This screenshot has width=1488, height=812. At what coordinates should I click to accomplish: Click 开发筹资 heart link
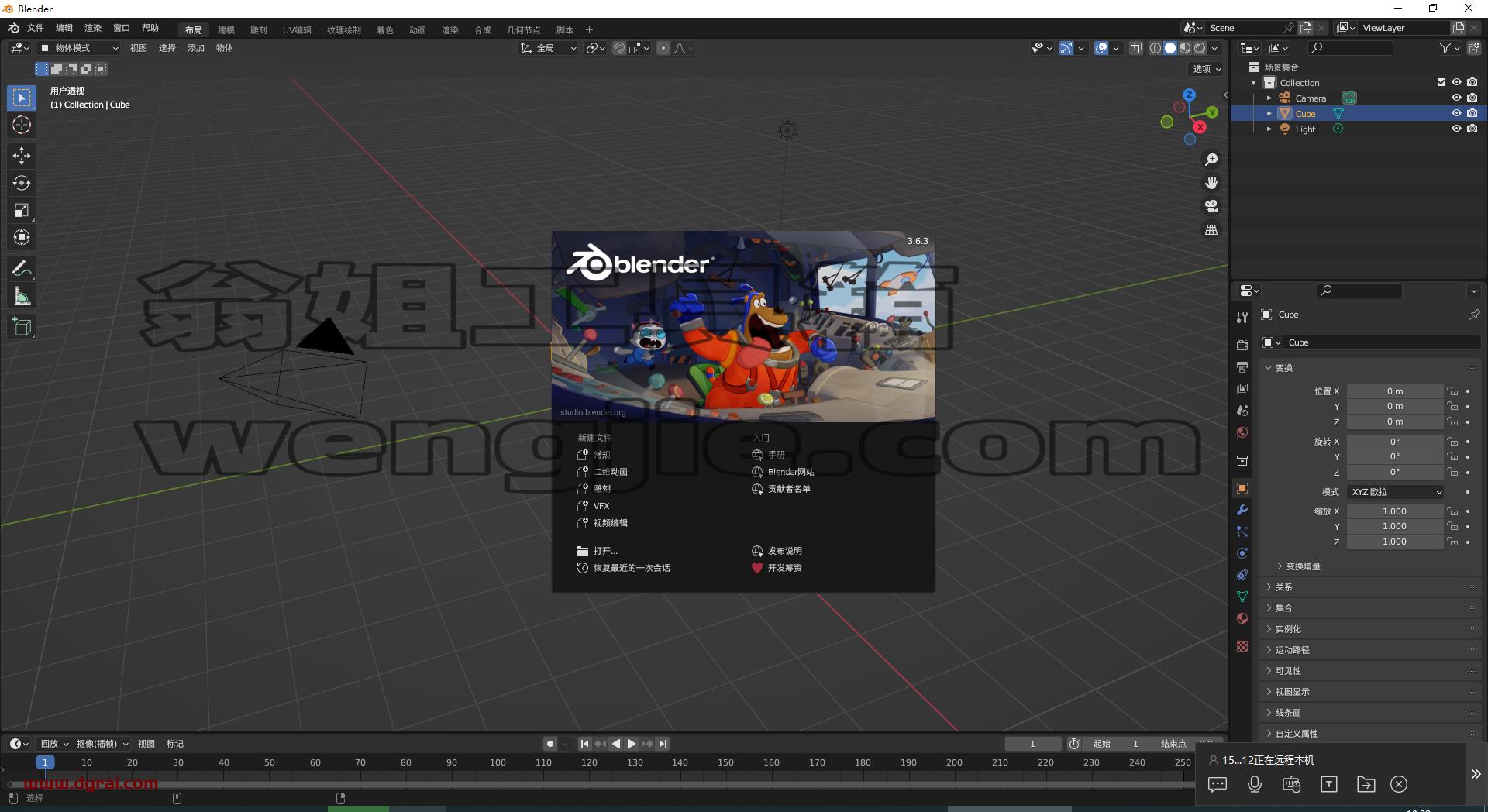pyautogui.click(x=777, y=568)
